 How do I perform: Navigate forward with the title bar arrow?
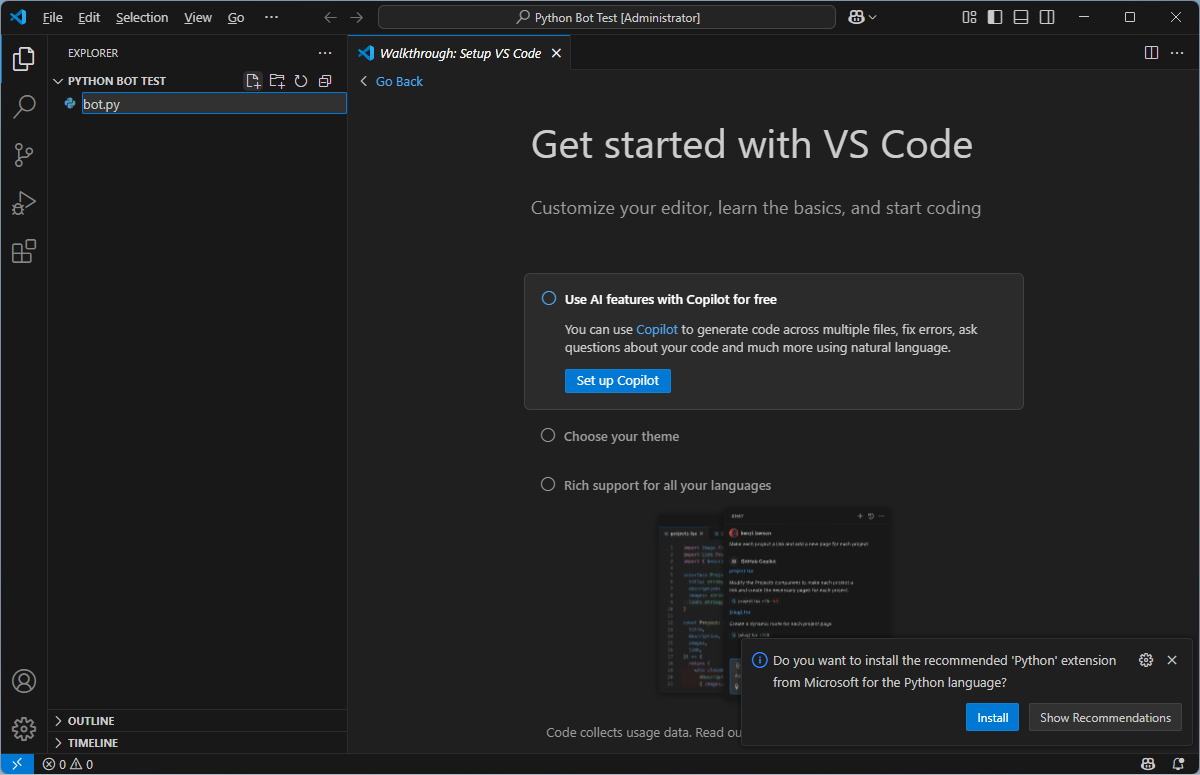[357, 17]
